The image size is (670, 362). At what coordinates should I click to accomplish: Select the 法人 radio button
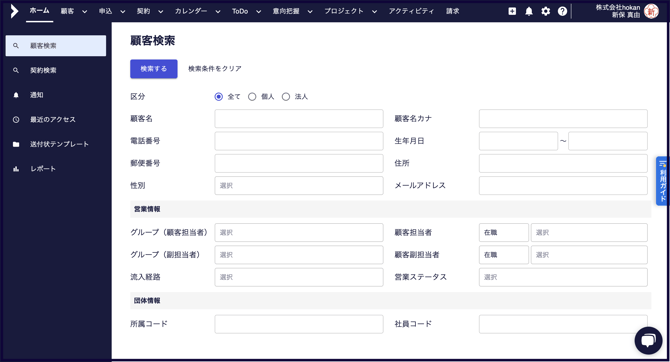(286, 97)
